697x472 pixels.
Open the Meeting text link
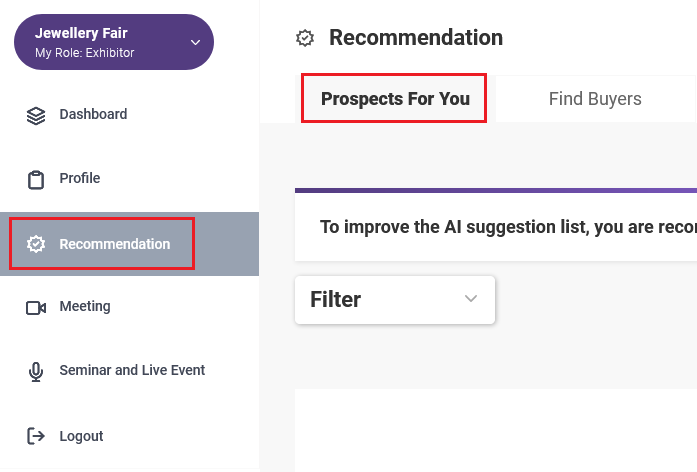(x=85, y=306)
